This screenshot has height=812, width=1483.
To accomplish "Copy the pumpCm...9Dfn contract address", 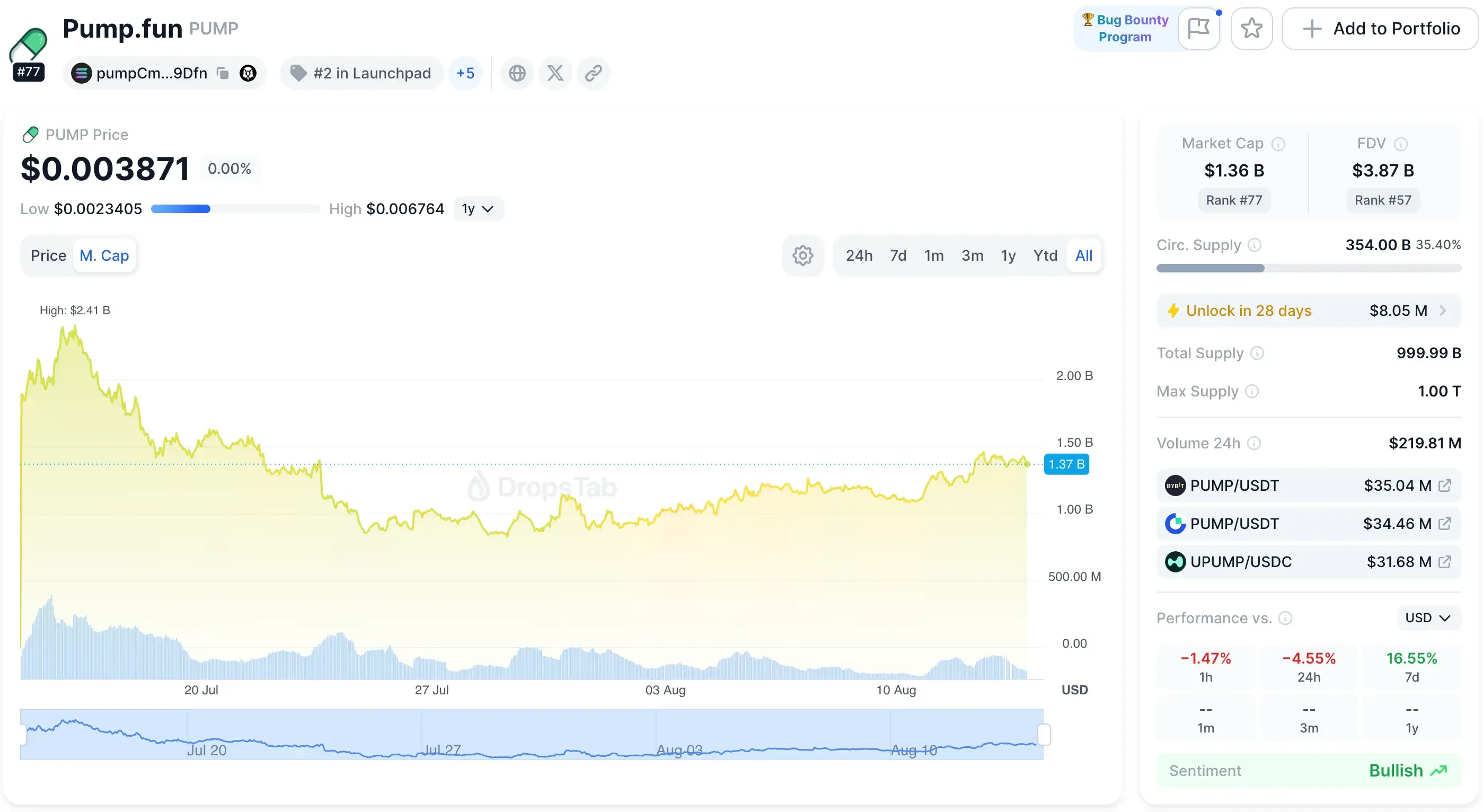I will click(x=223, y=73).
